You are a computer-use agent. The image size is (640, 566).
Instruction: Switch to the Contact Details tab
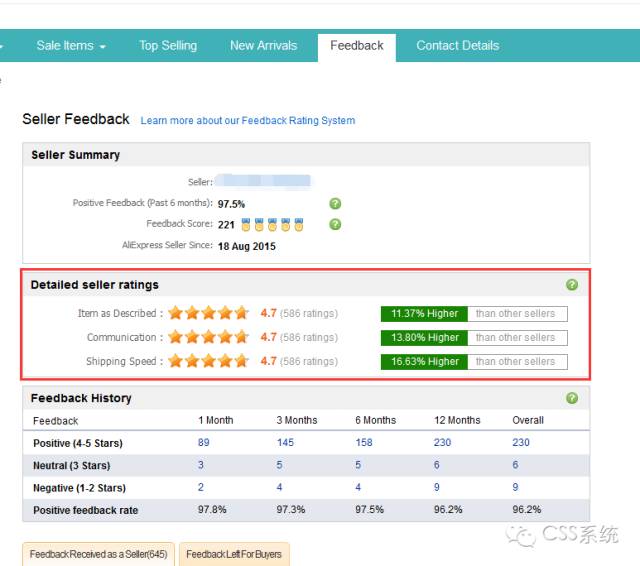pos(457,46)
